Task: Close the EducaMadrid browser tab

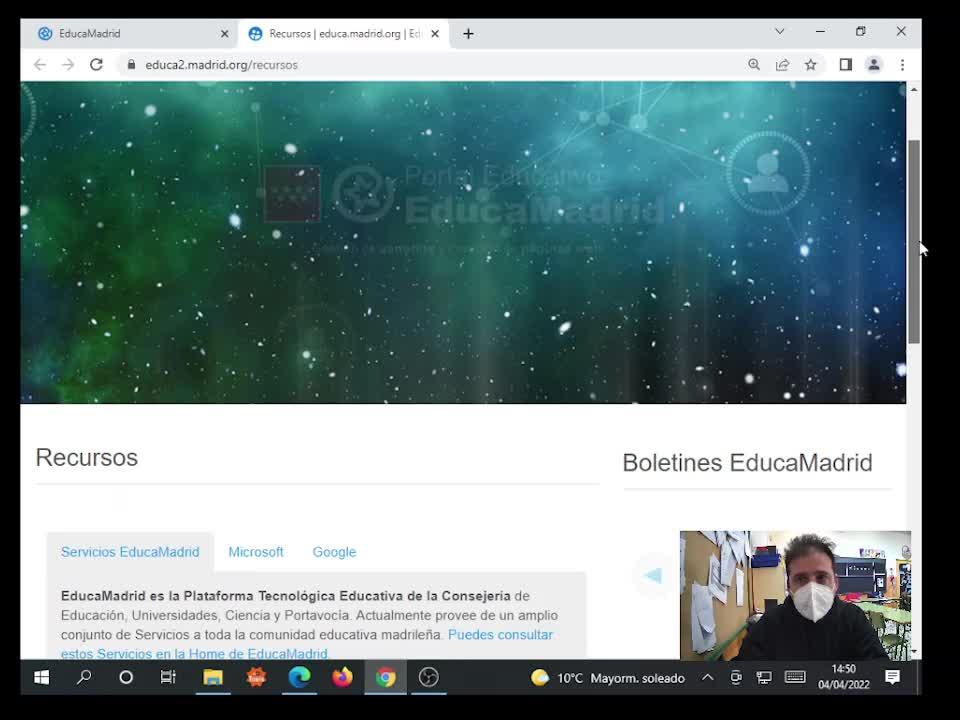Action: [224, 34]
